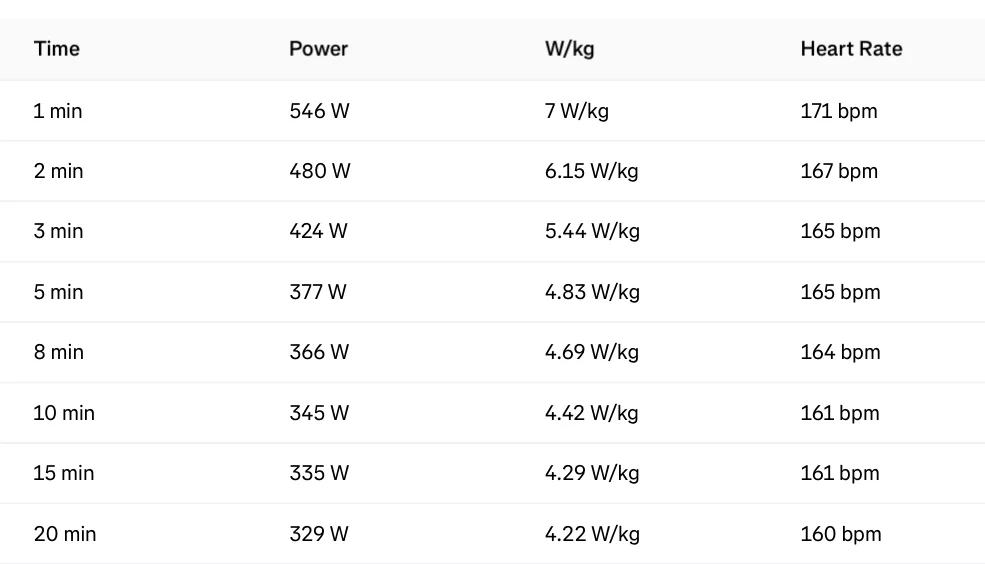Select the 335 W power cell
This screenshot has height=564, width=985.
(319, 473)
